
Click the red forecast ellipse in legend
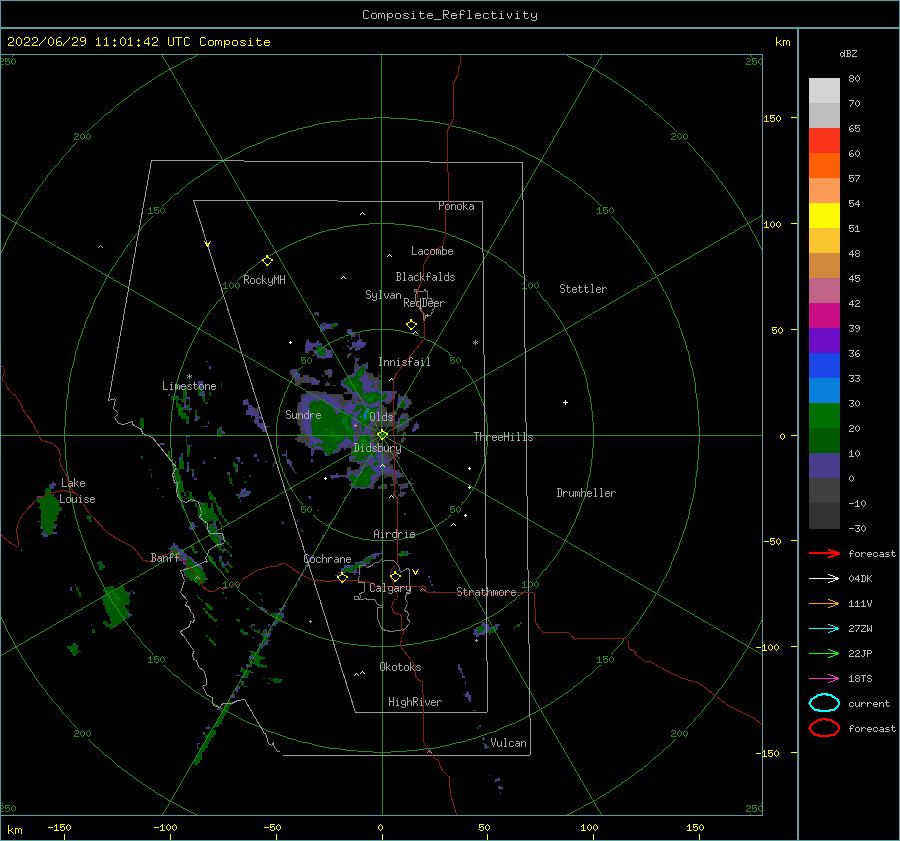824,728
